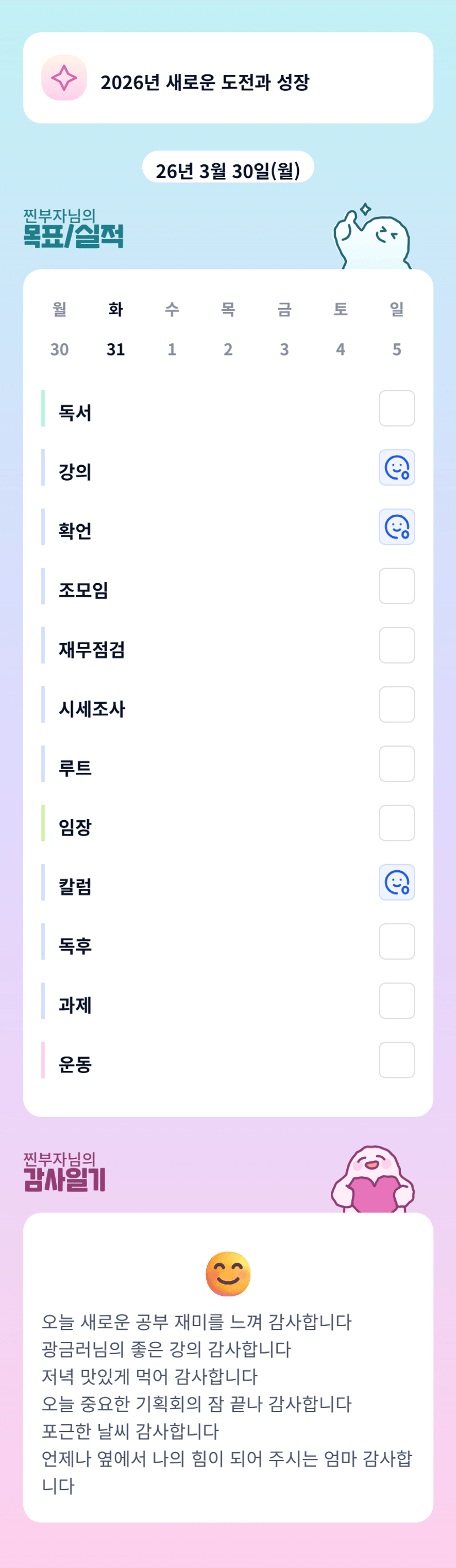Click the smiley icon for 확언
The width and height of the screenshot is (456, 1568).
tap(396, 526)
